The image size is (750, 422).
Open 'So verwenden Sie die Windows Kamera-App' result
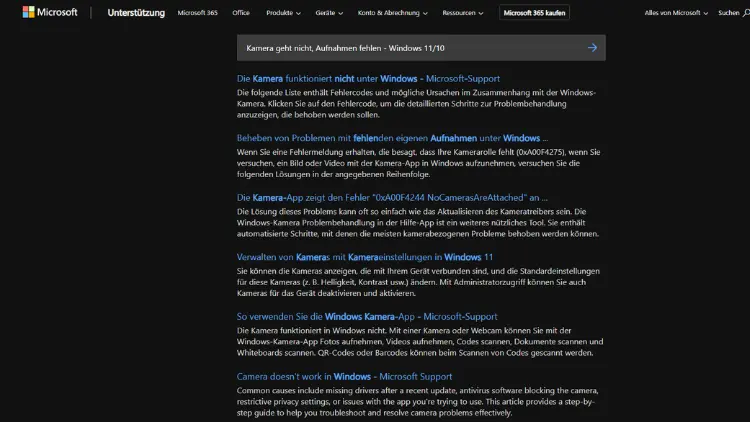[367, 316]
